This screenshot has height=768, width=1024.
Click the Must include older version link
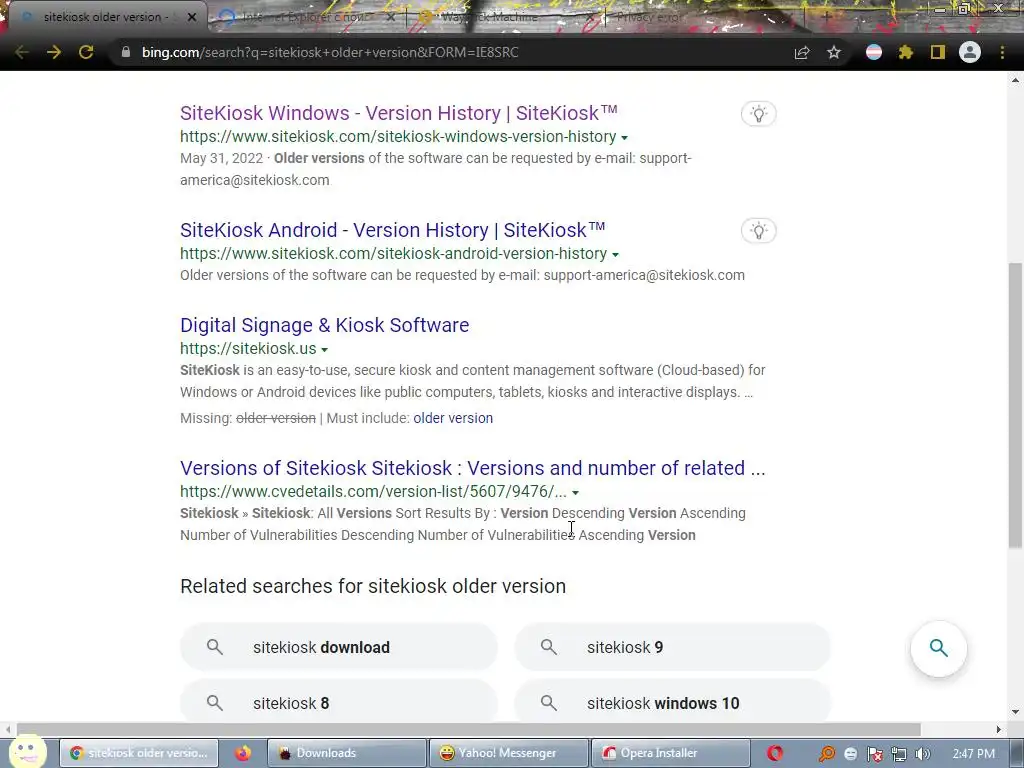(453, 418)
